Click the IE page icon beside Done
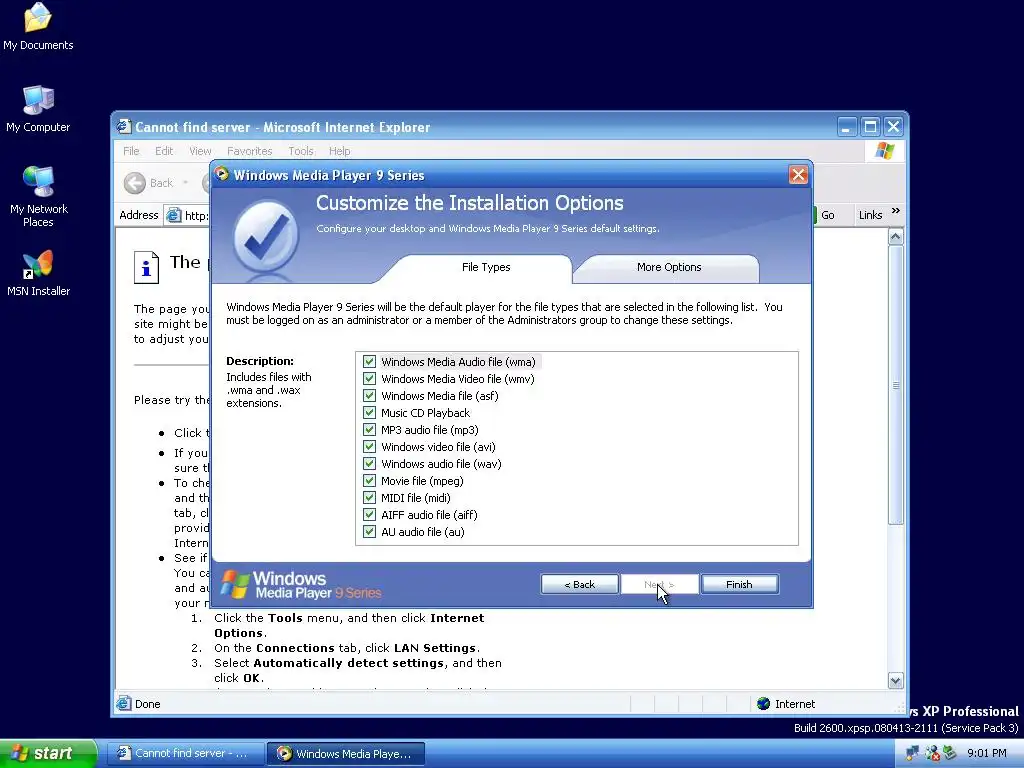The height and width of the screenshot is (768, 1024). coord(123,703)
